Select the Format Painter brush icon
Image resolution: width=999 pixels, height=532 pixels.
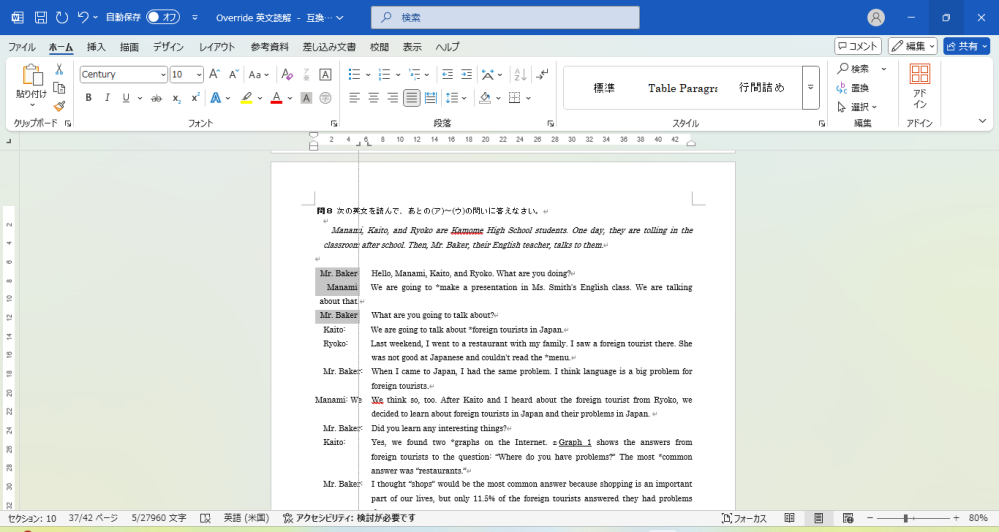59,106
